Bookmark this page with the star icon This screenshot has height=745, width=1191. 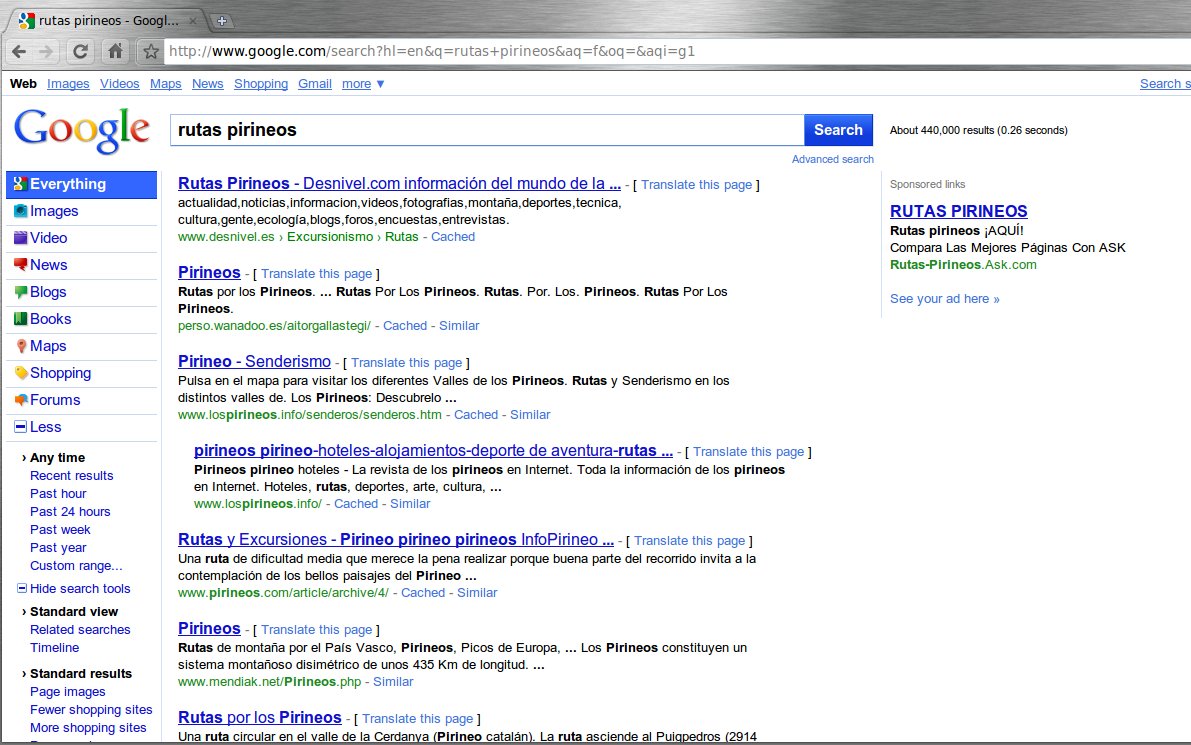[x=150, y=52]
